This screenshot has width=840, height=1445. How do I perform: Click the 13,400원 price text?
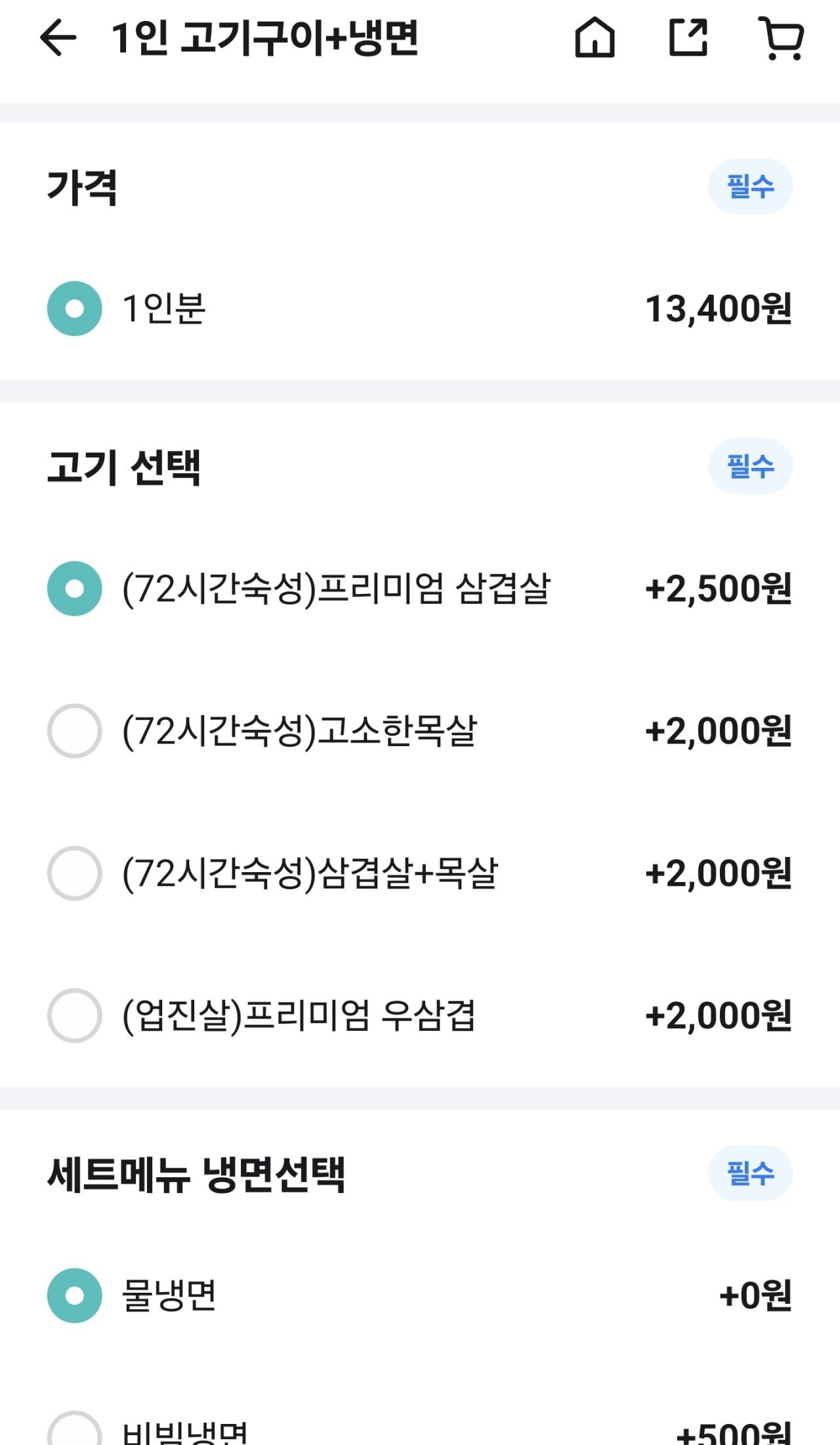719,308
